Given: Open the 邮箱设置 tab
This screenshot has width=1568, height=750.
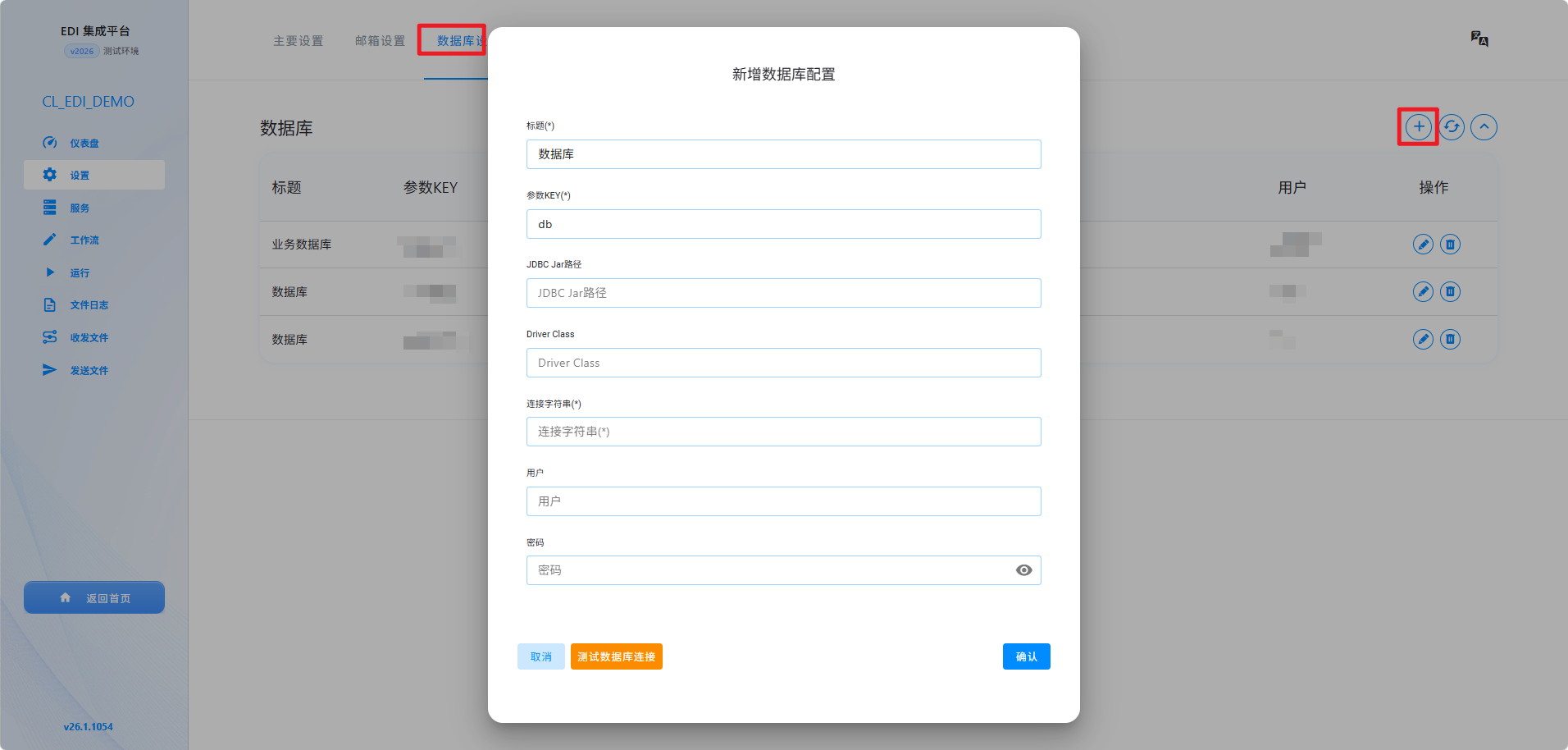Looking at the screenshot, I should [381, 41].
